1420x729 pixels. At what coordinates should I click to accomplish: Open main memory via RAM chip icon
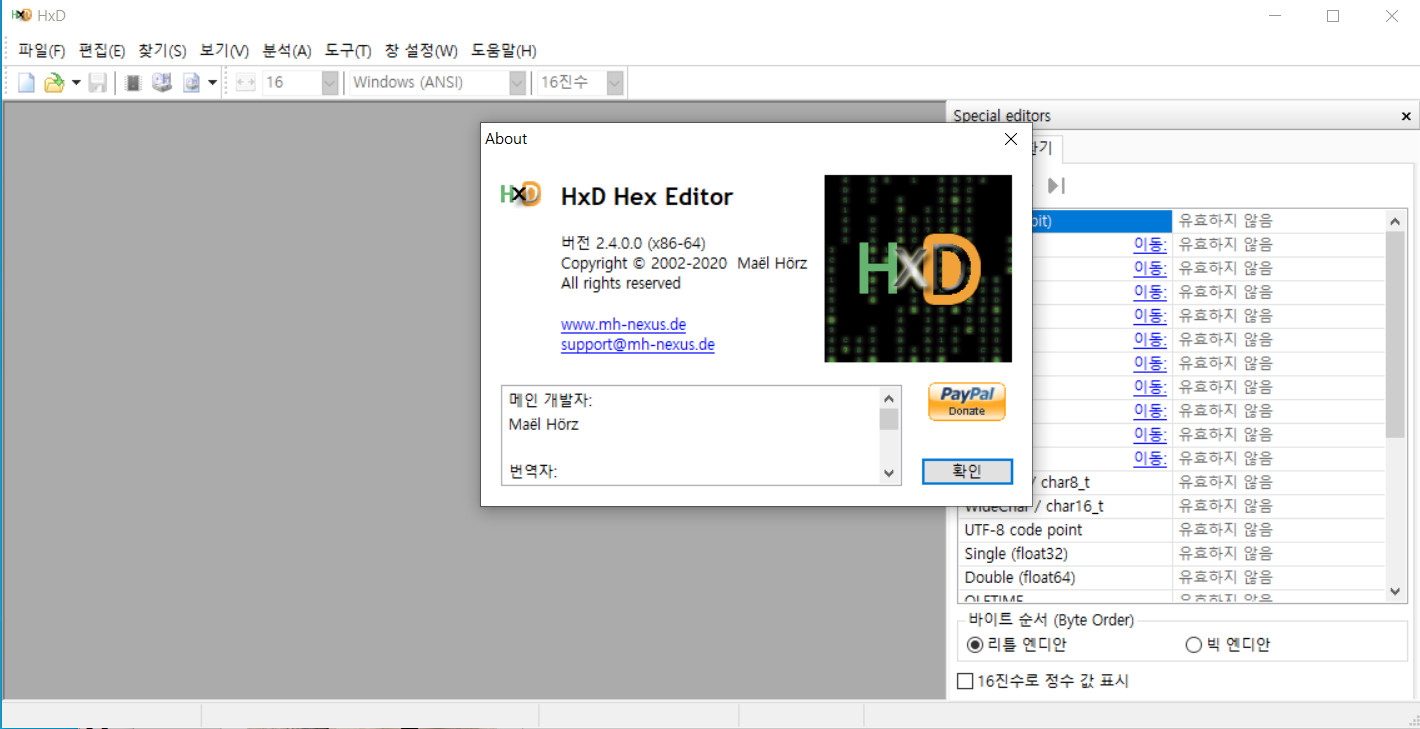[133, 83]
